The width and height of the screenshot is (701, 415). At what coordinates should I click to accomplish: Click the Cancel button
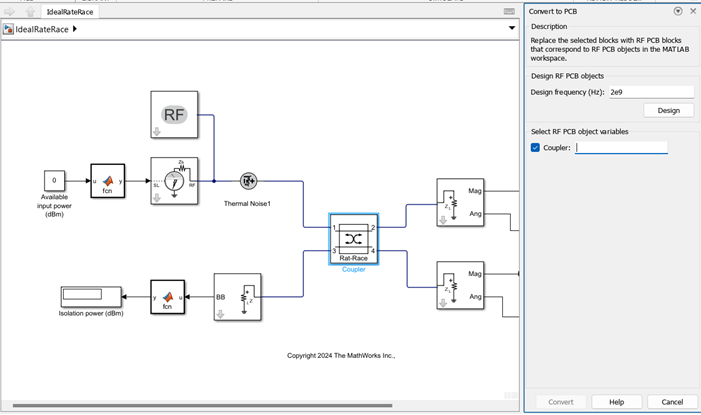[x=672, y=401]
